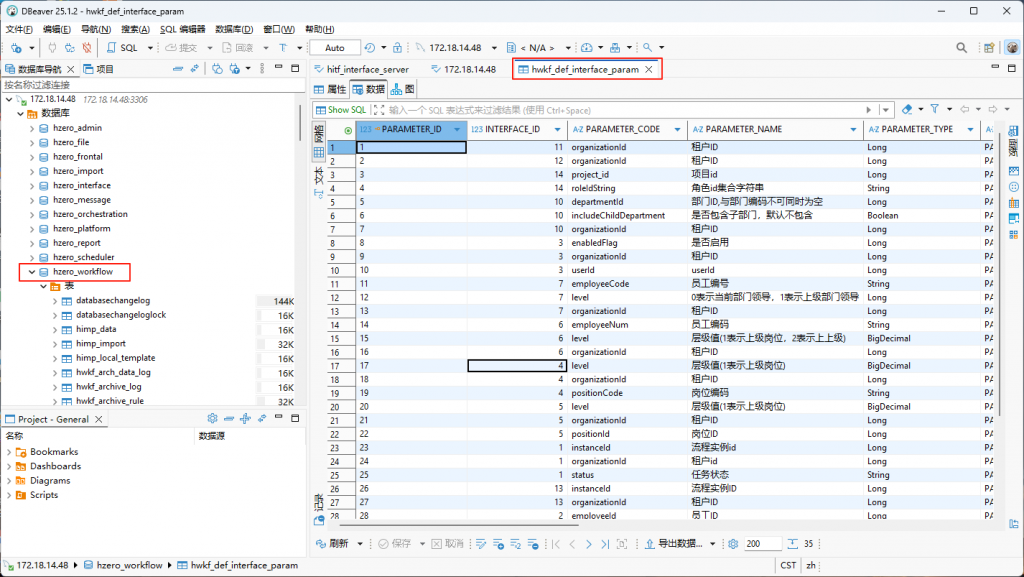Screen dimensions: 1024x577
Task: Click the filter funnel icon in the filter bar
Action: [x=935, y=109]
